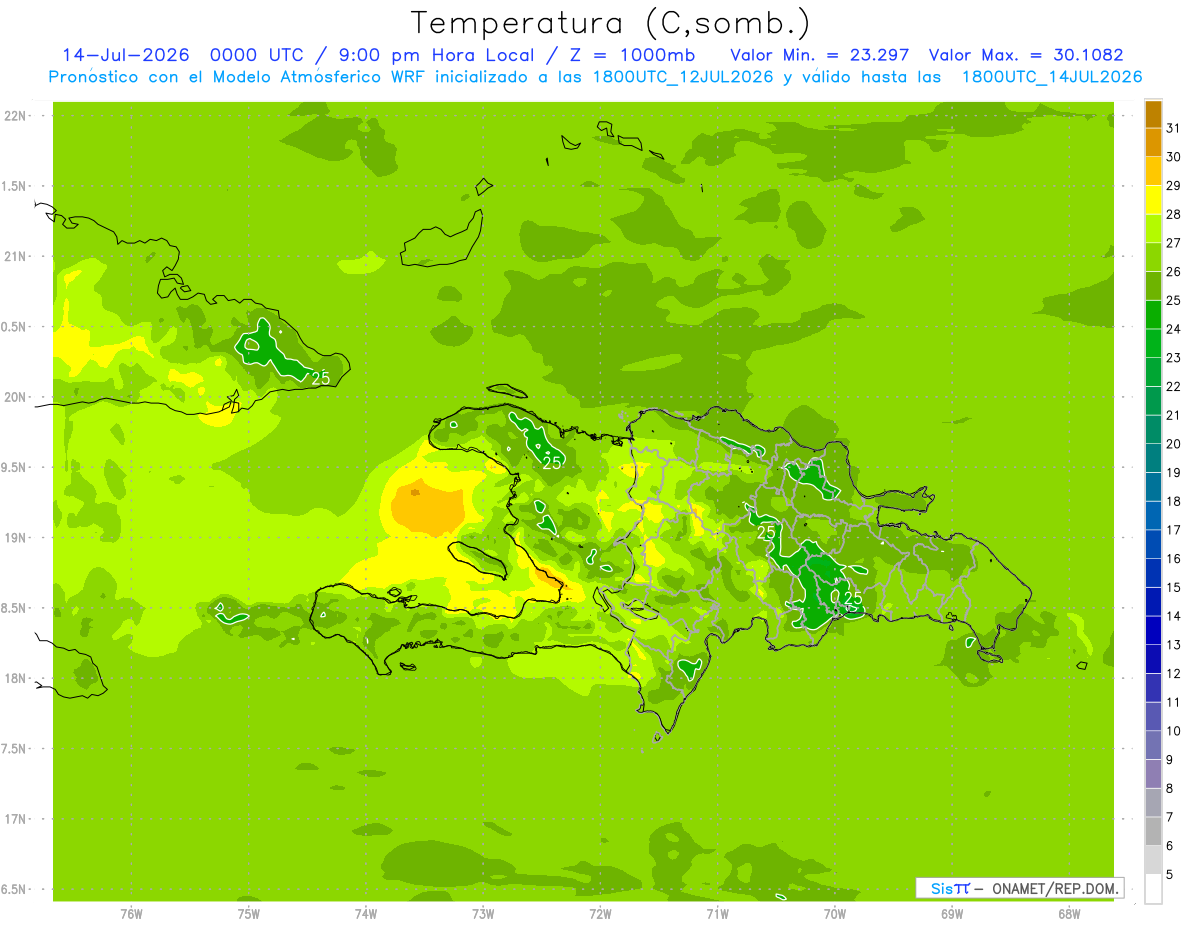Click the "0000 UTC" time label
Image resolution: width=1200 pixels, height=927 pixels.
click(x=256, y=55)
